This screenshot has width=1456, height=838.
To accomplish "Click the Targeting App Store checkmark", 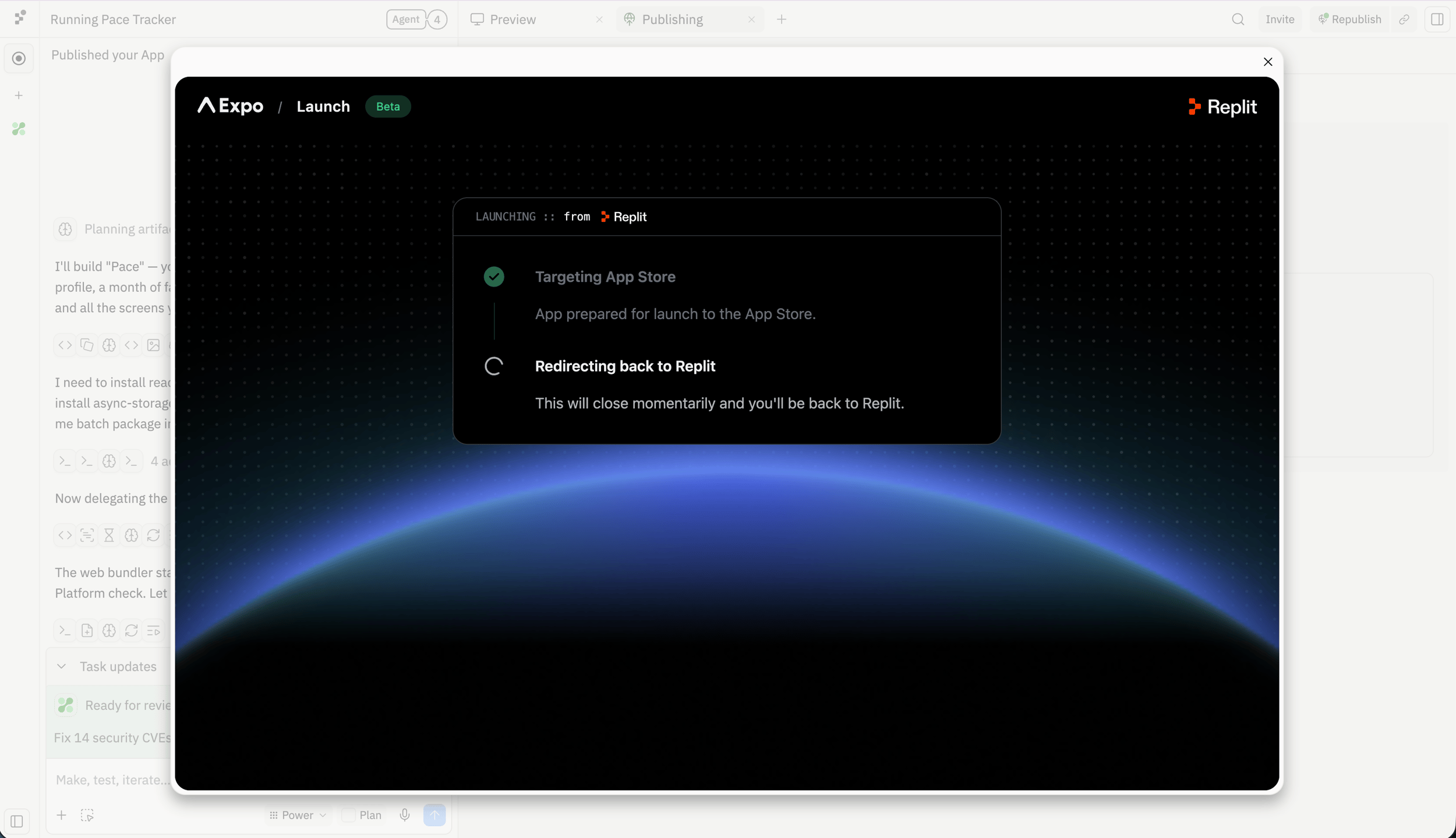I will 494,277.
